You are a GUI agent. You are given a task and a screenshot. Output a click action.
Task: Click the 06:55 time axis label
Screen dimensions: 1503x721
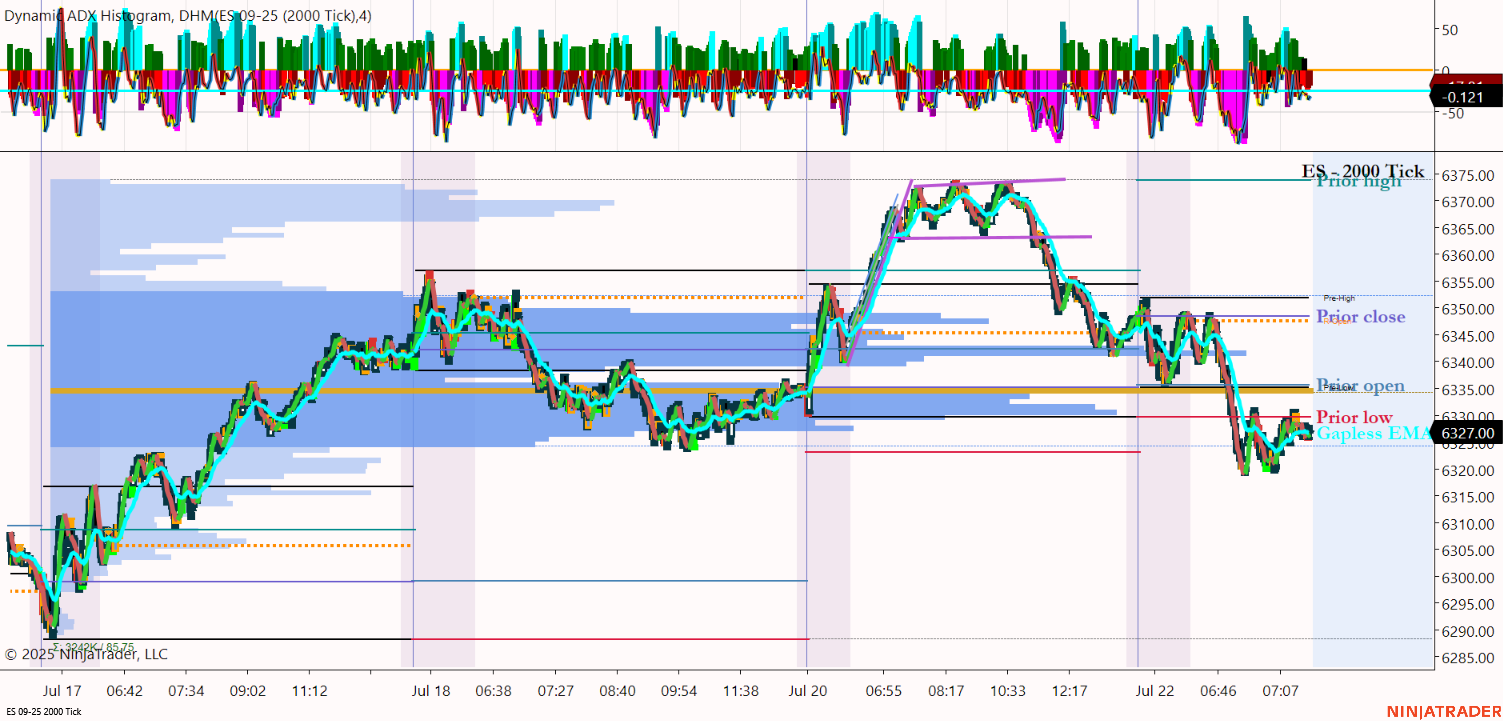(x=884, y=691)
